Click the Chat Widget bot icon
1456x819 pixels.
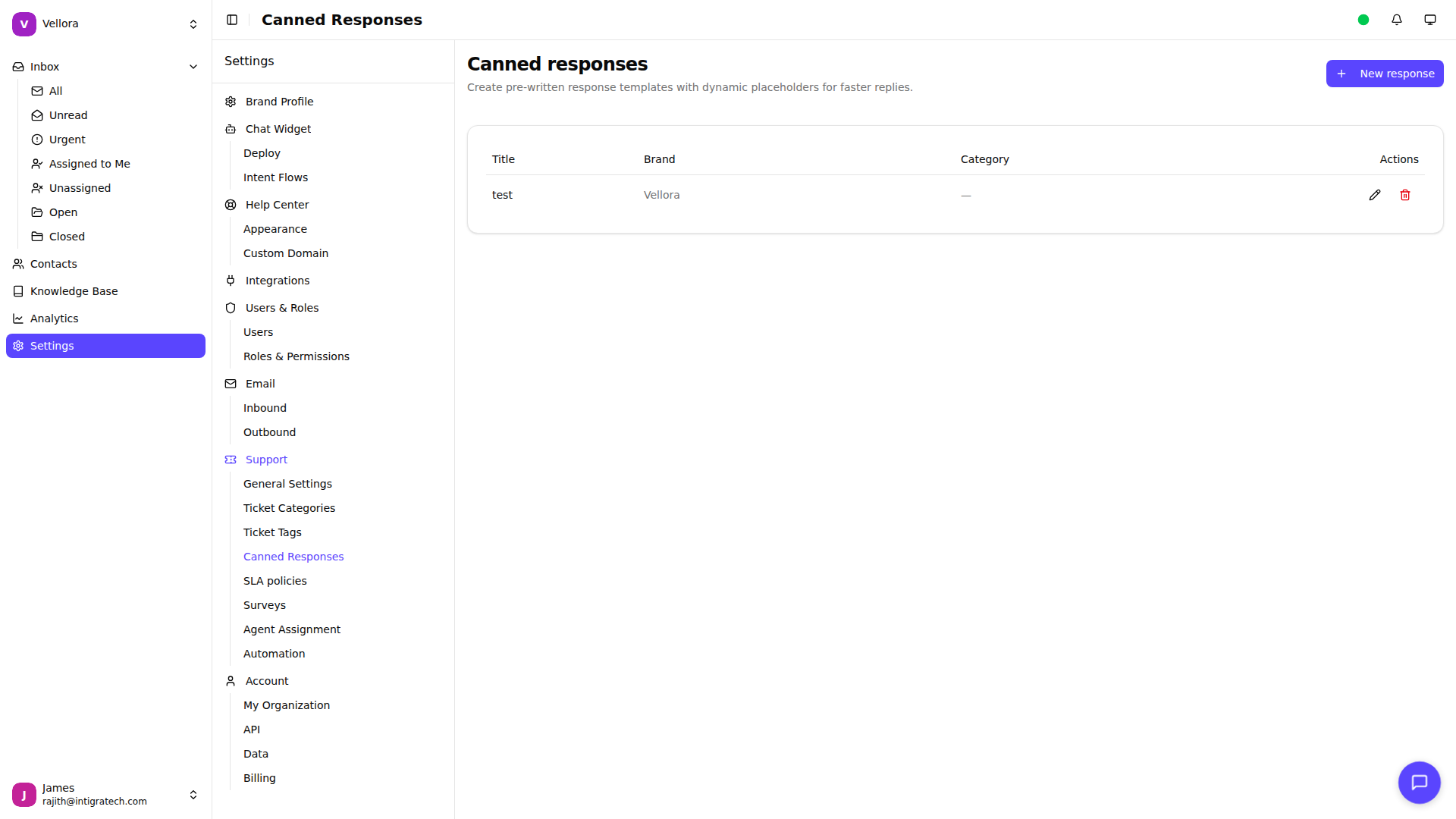tap(231, 129)
